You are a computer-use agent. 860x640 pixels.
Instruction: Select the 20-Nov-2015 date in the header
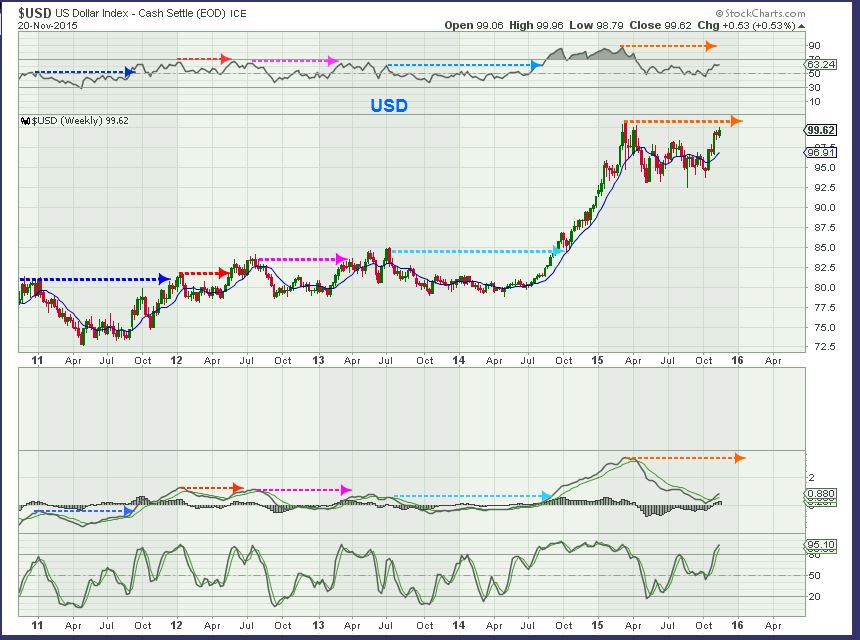[47, 26]
